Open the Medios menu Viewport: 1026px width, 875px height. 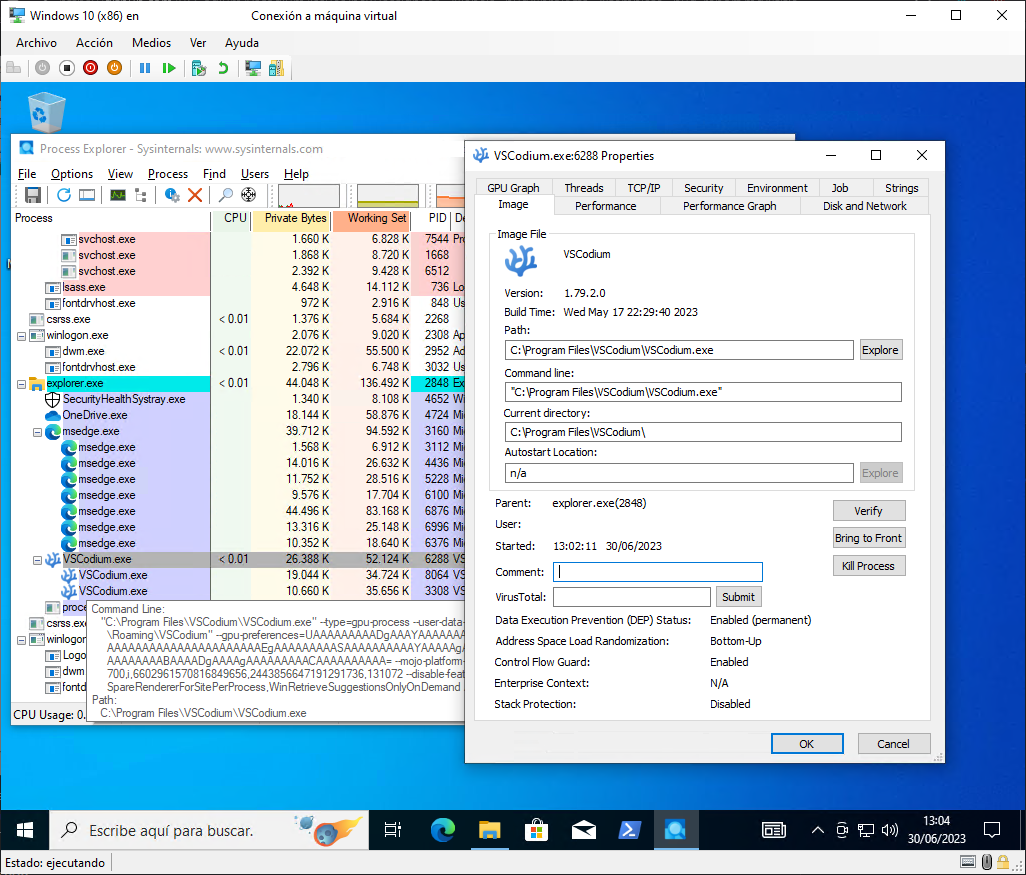click(151, 43)
